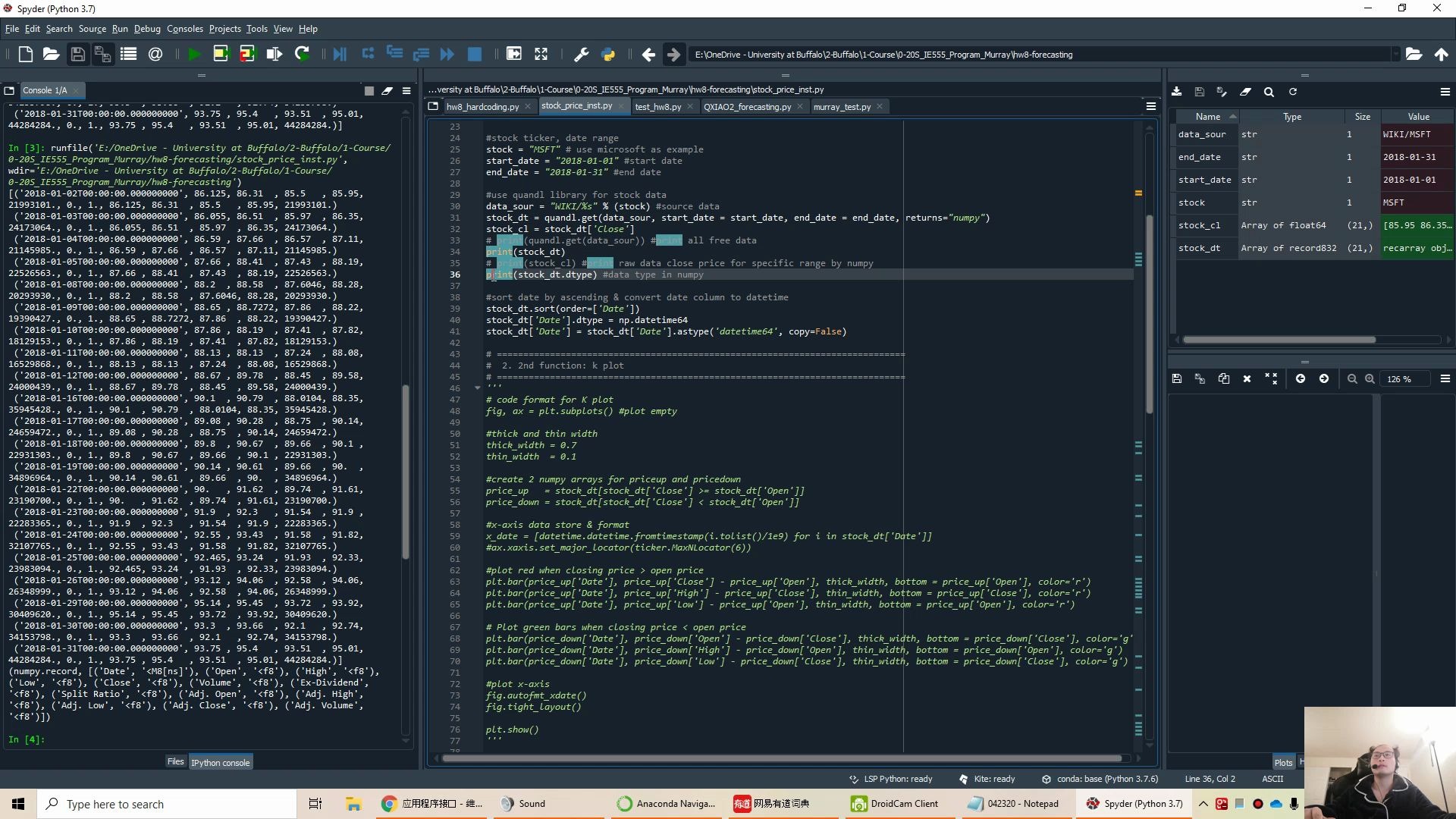This screenshot has height=819, width=1456.
Task: Click the Run file icon in toolbar
Action: pos(193,54)
